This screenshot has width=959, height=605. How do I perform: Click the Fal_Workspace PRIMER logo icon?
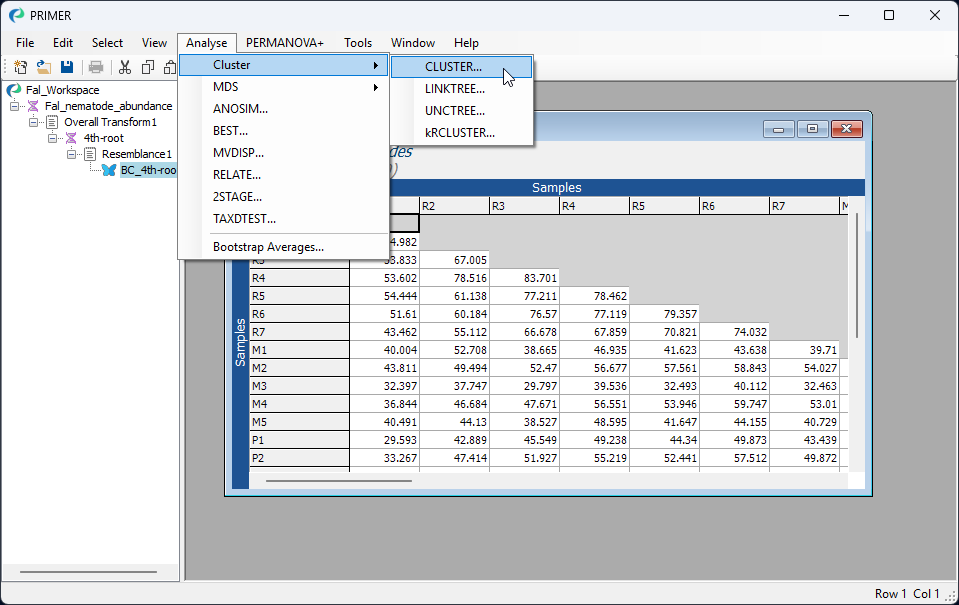[x=12, y=89]
